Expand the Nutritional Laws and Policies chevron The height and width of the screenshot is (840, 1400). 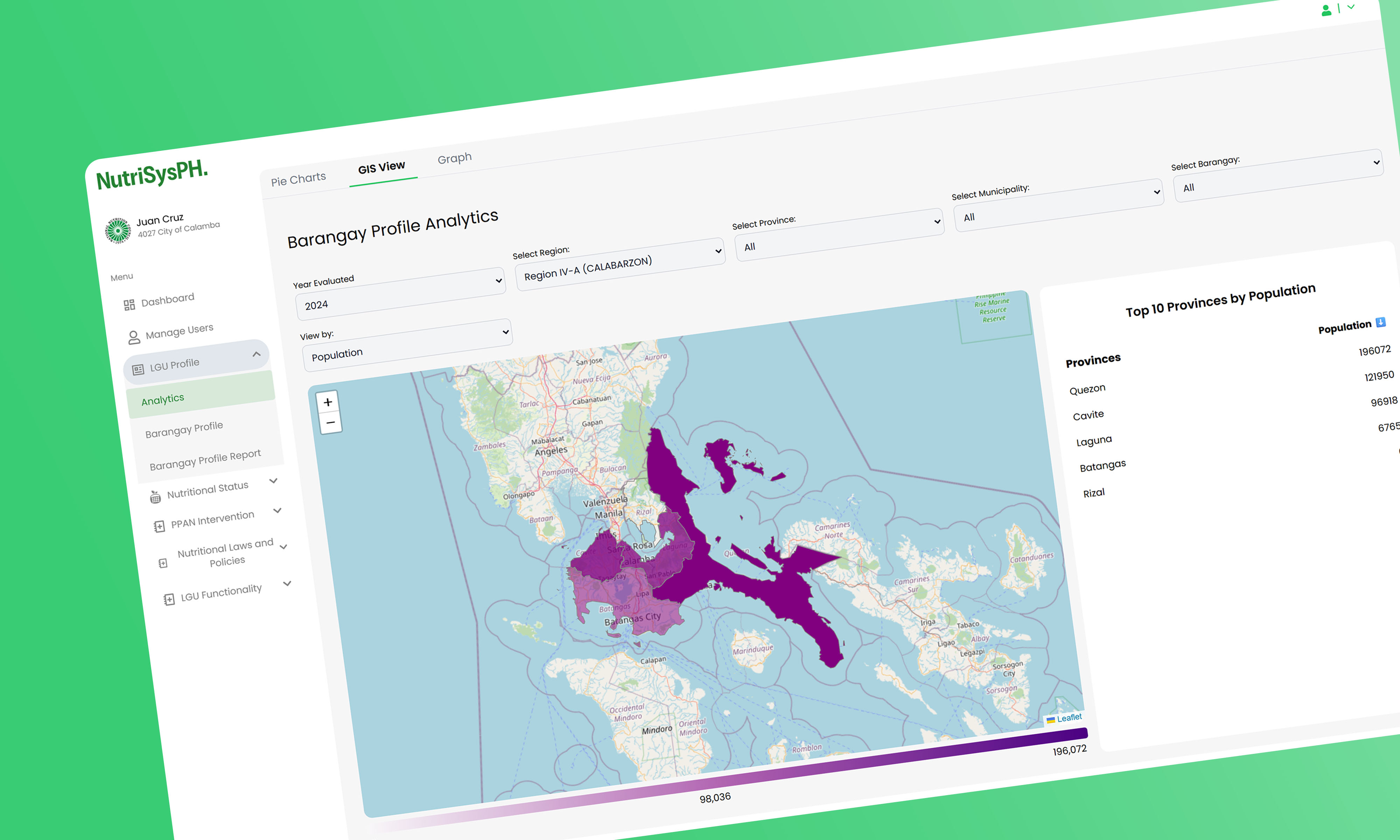coord(283,546)
